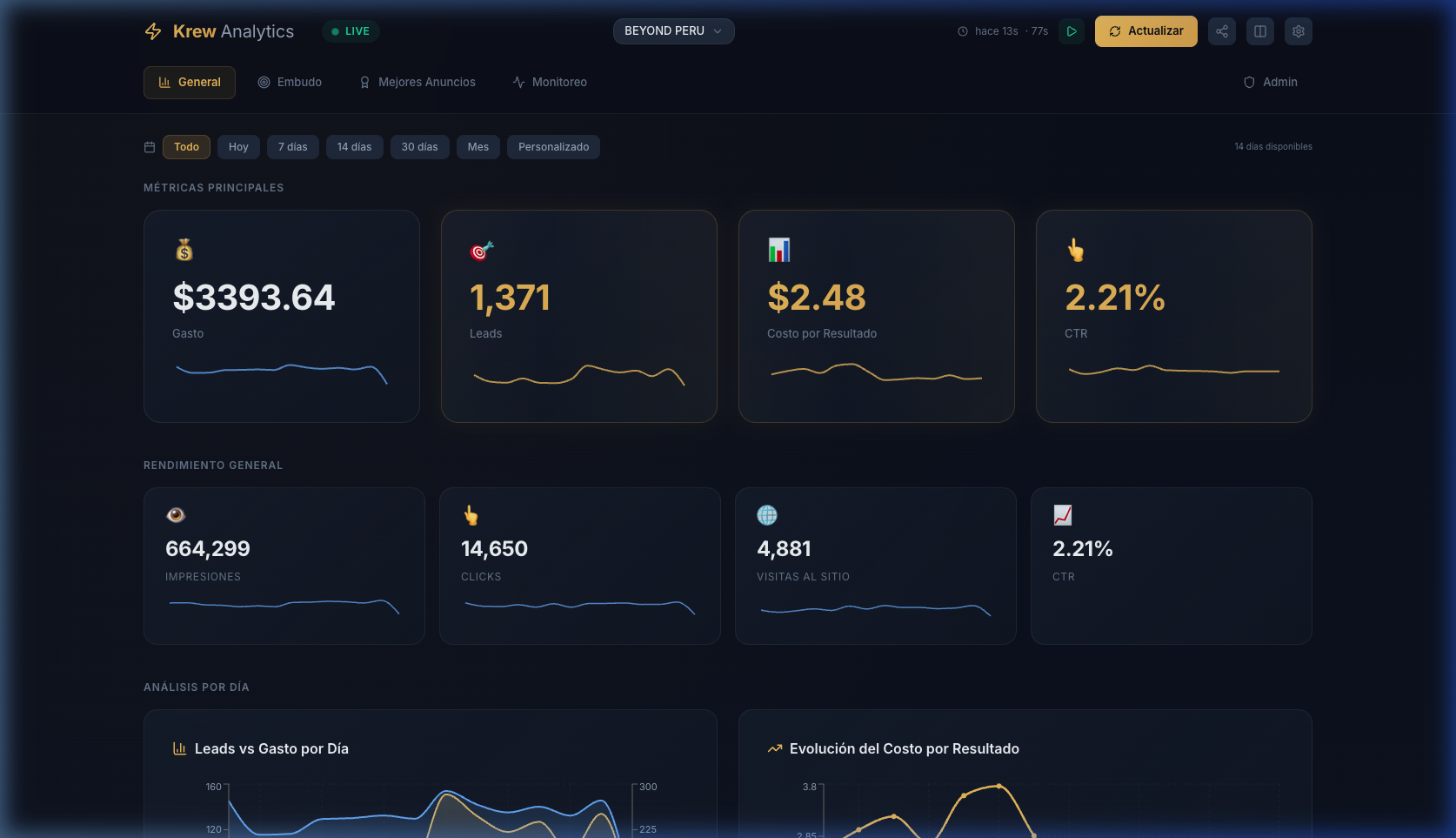Open the settings gear icon
The image size is (1456, 838).
coord(1298,30)
